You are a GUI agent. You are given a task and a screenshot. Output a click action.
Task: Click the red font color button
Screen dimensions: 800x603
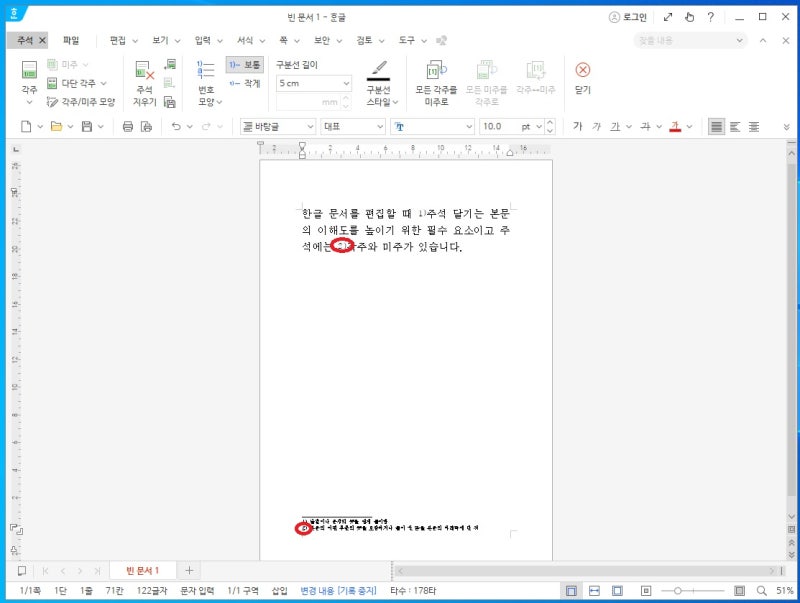point(675,127)
